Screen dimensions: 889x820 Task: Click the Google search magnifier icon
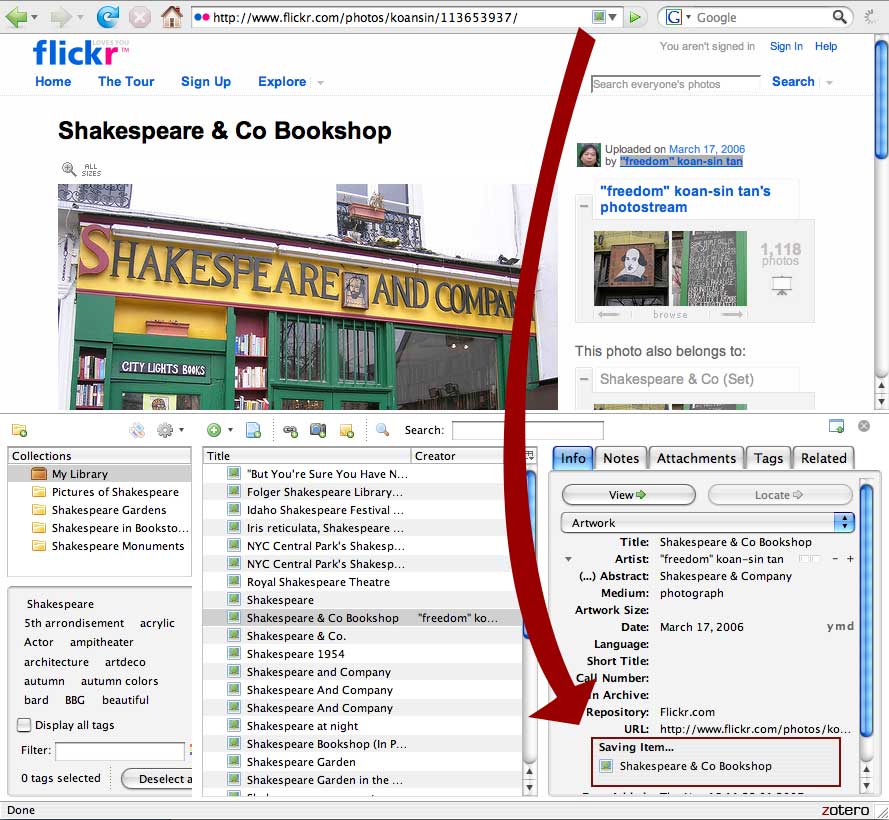coord(840,17)
